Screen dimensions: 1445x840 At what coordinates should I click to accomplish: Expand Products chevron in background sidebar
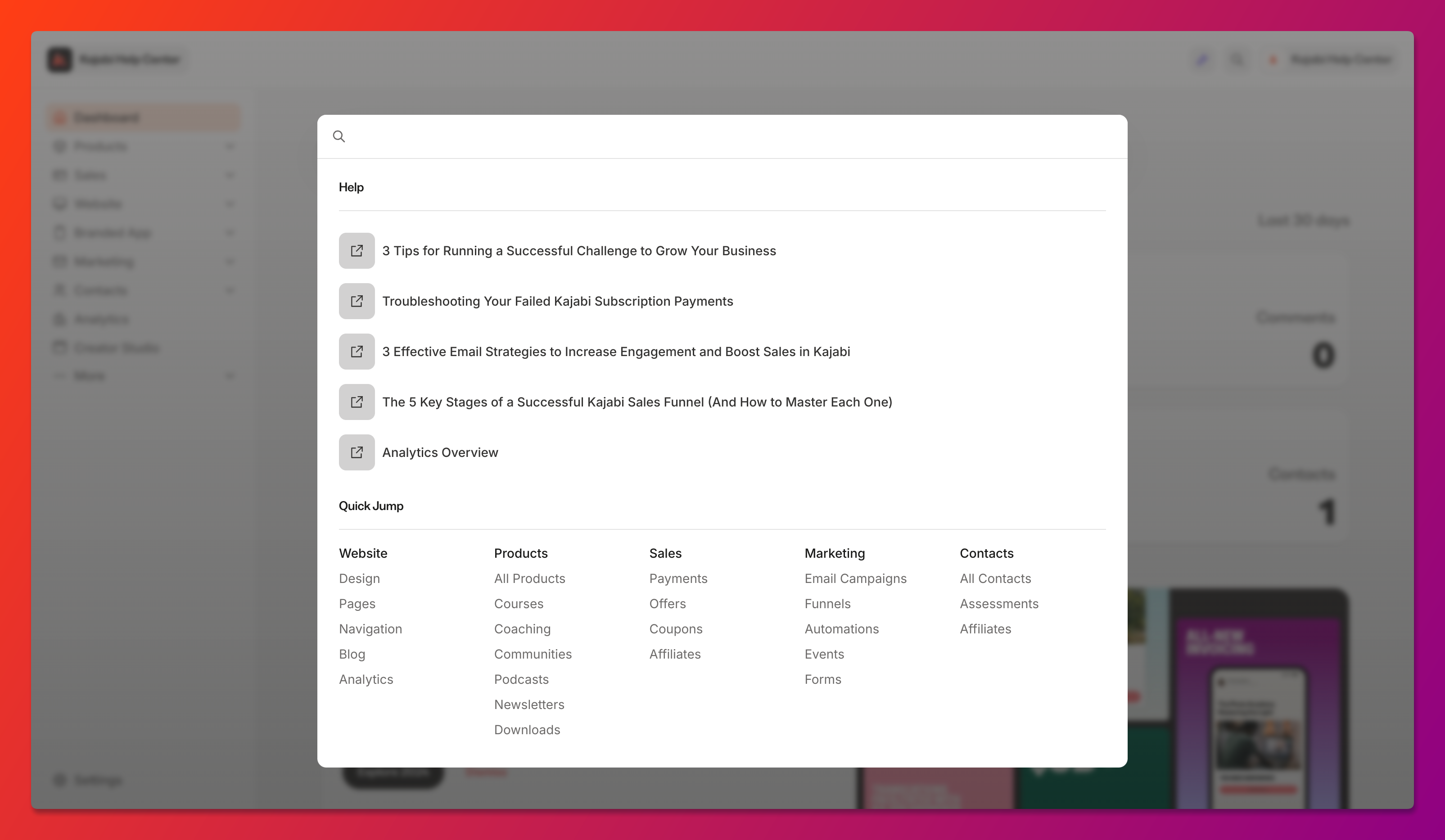pos(230,147)
